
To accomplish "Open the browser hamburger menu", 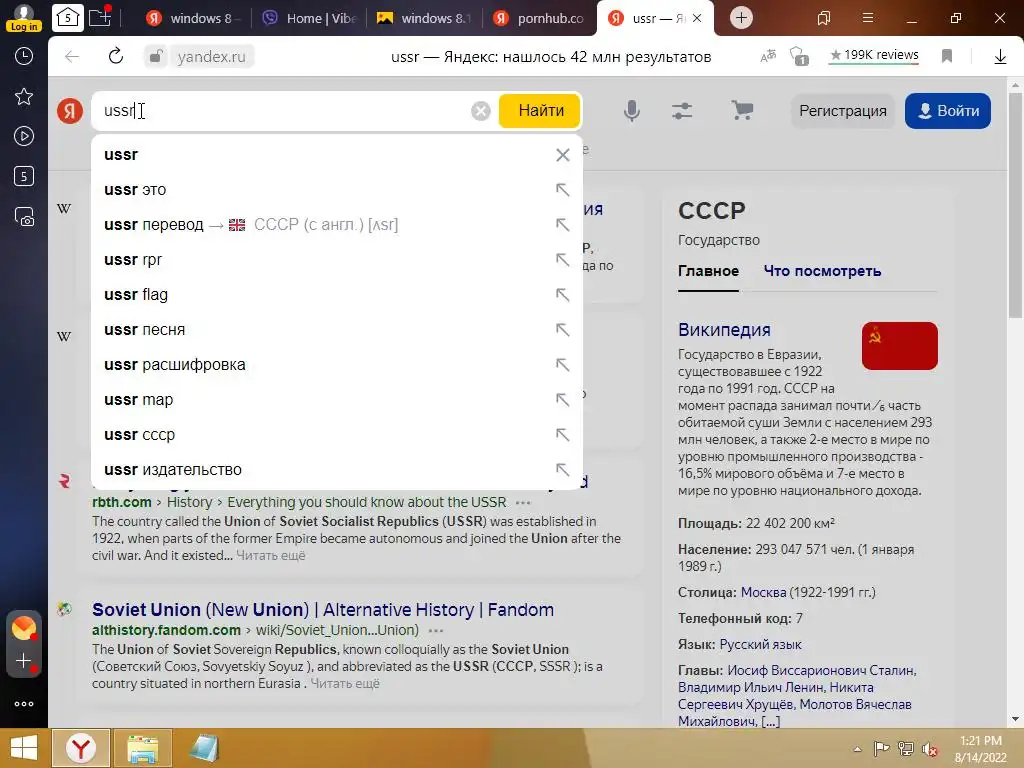I will point(868,18).
